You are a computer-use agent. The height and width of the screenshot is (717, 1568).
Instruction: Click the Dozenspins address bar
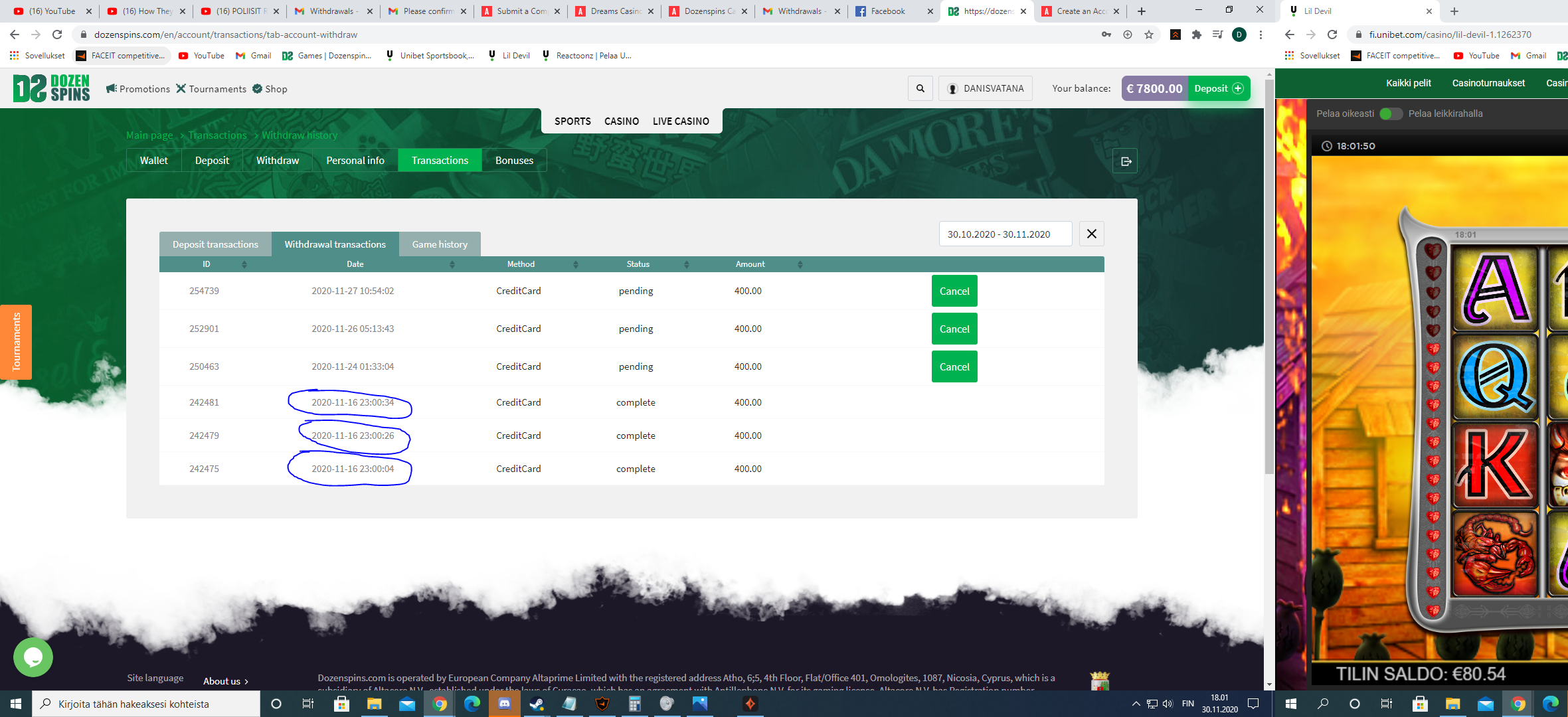coord(584,35)
